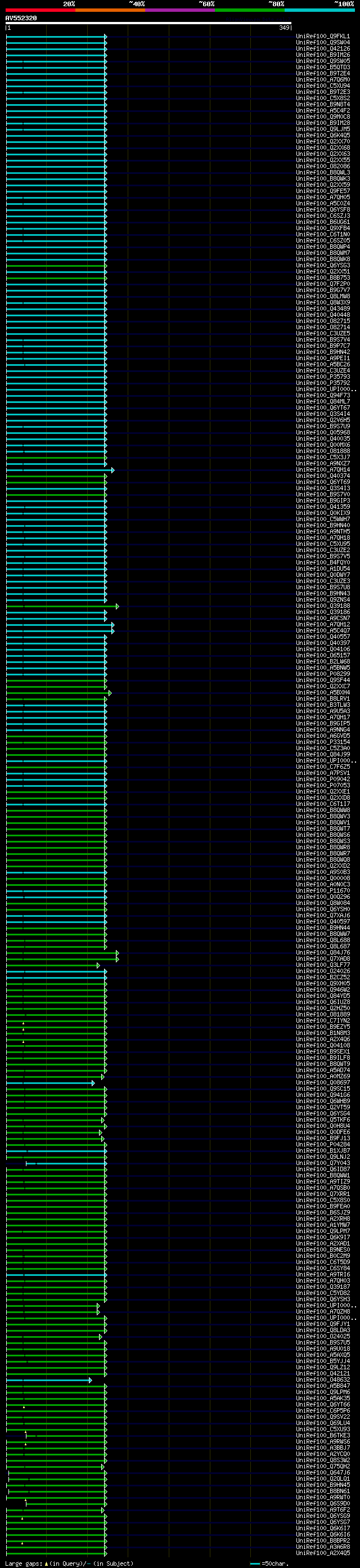The height and width of the screenshot is (1568, 360).
Task: Select the UniRef100_Q0H8U4 label
Action: click(x=323, y=1126)
